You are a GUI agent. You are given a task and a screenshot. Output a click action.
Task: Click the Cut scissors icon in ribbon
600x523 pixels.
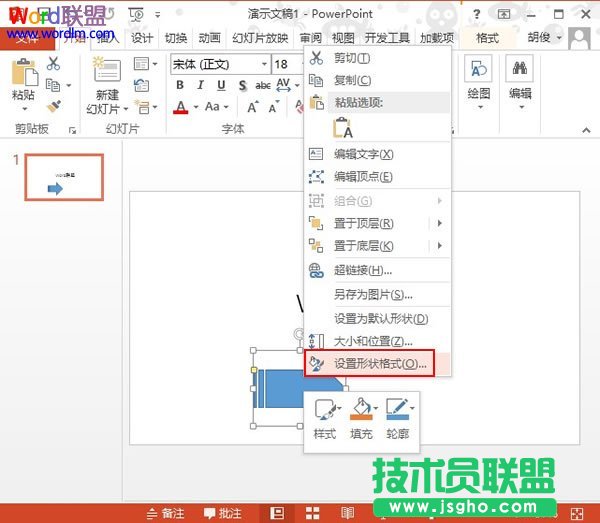tap(53, 64)
